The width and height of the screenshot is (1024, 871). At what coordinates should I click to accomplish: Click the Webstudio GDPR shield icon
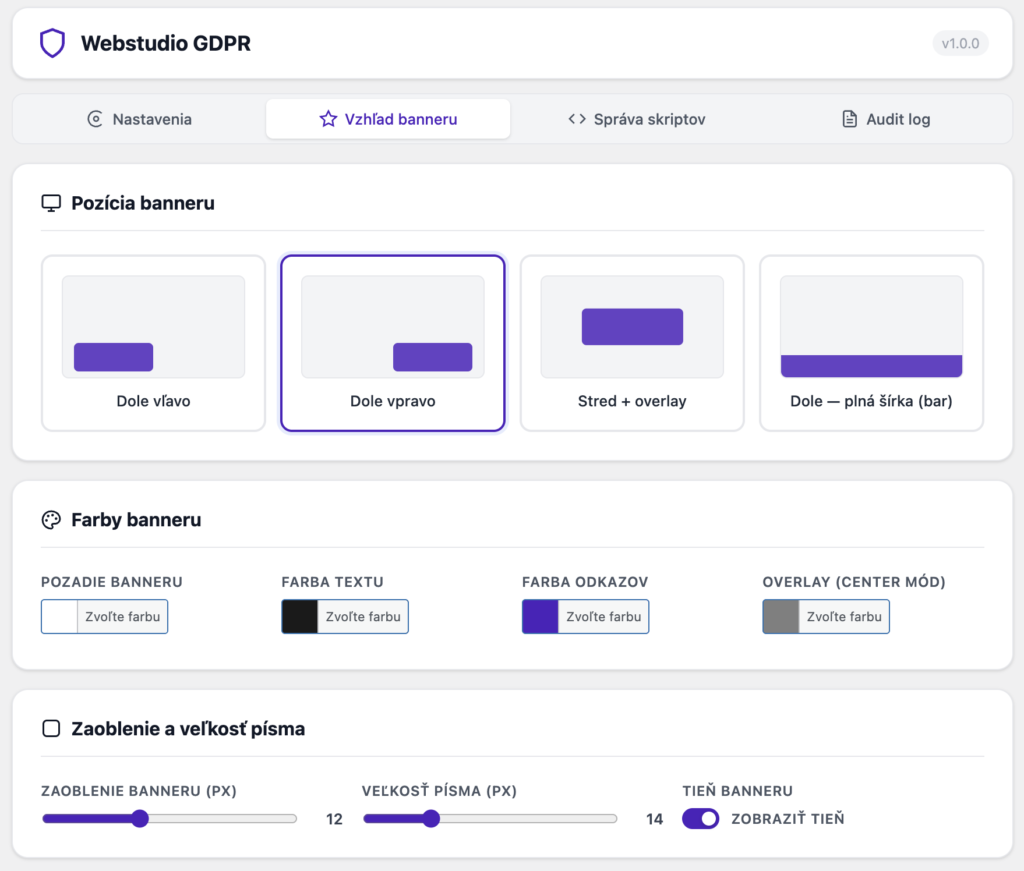52,43
